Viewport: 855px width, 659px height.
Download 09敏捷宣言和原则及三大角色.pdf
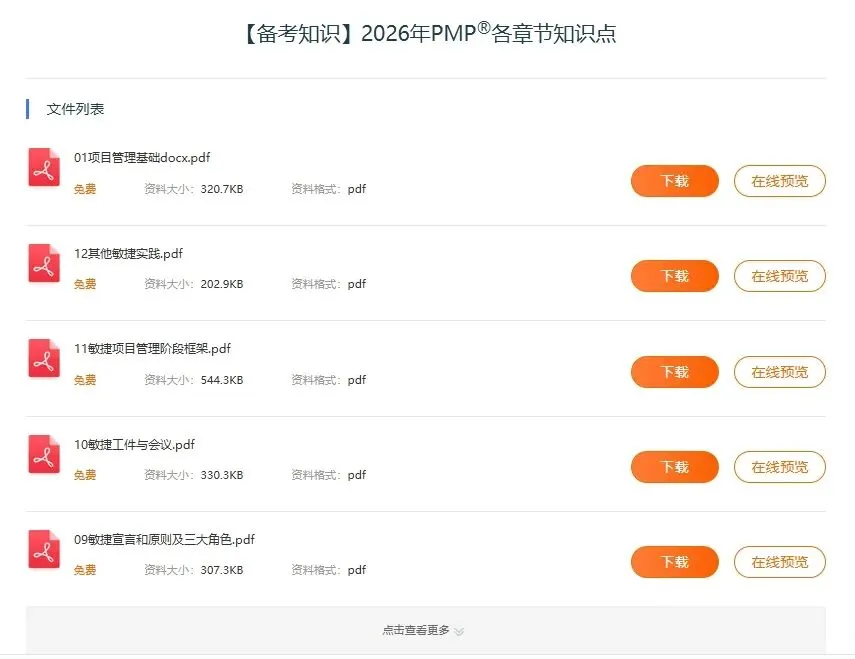click(675, 562)
